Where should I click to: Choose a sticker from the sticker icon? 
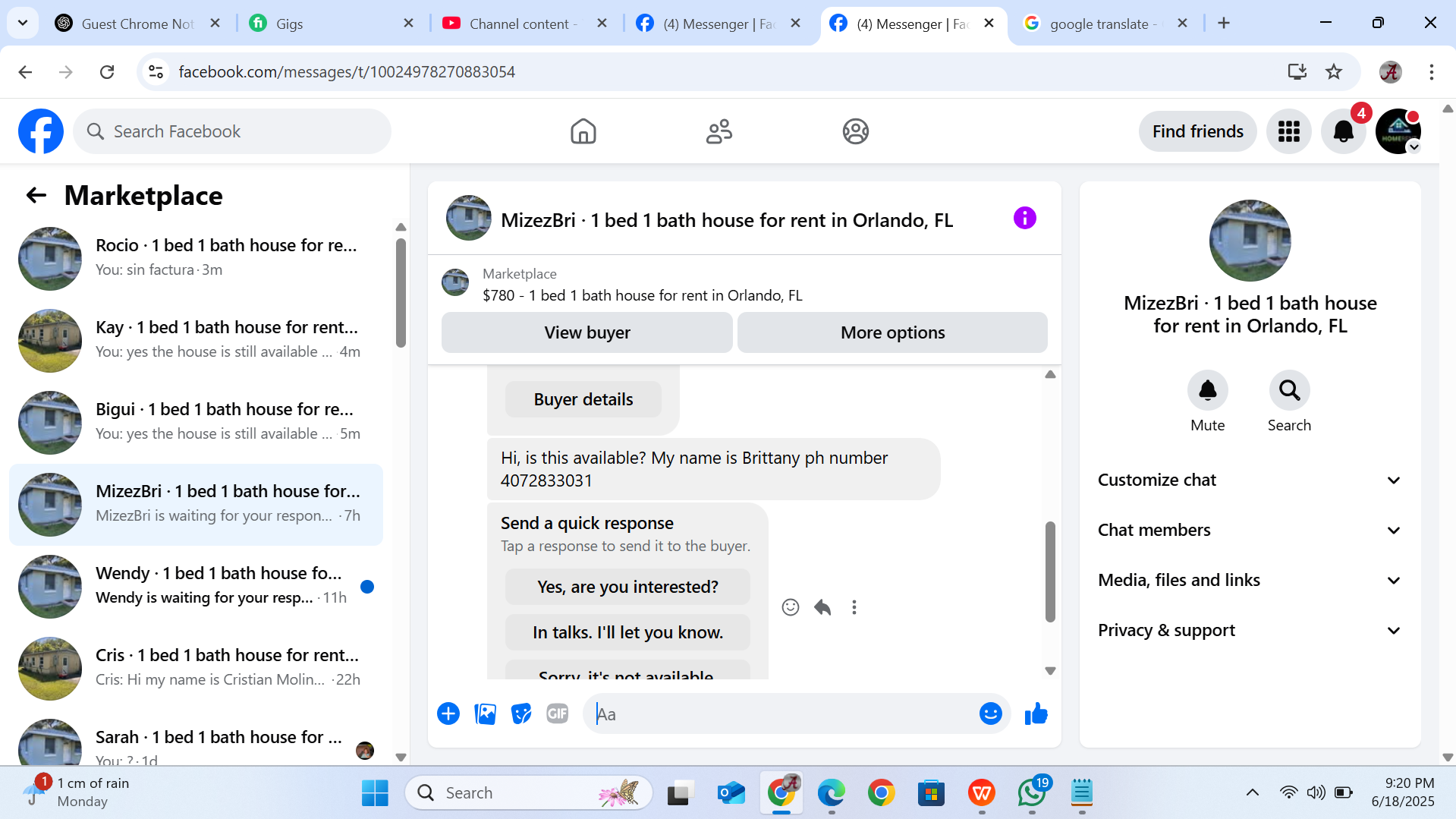click(521, 713)
